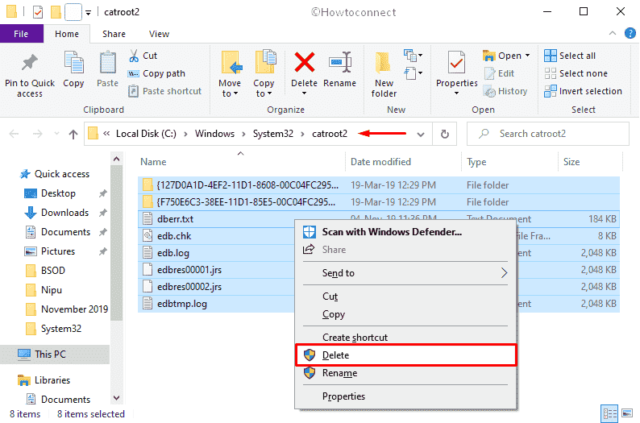
Task: Choose Cut from the context menu
Action: pos(406,296)
